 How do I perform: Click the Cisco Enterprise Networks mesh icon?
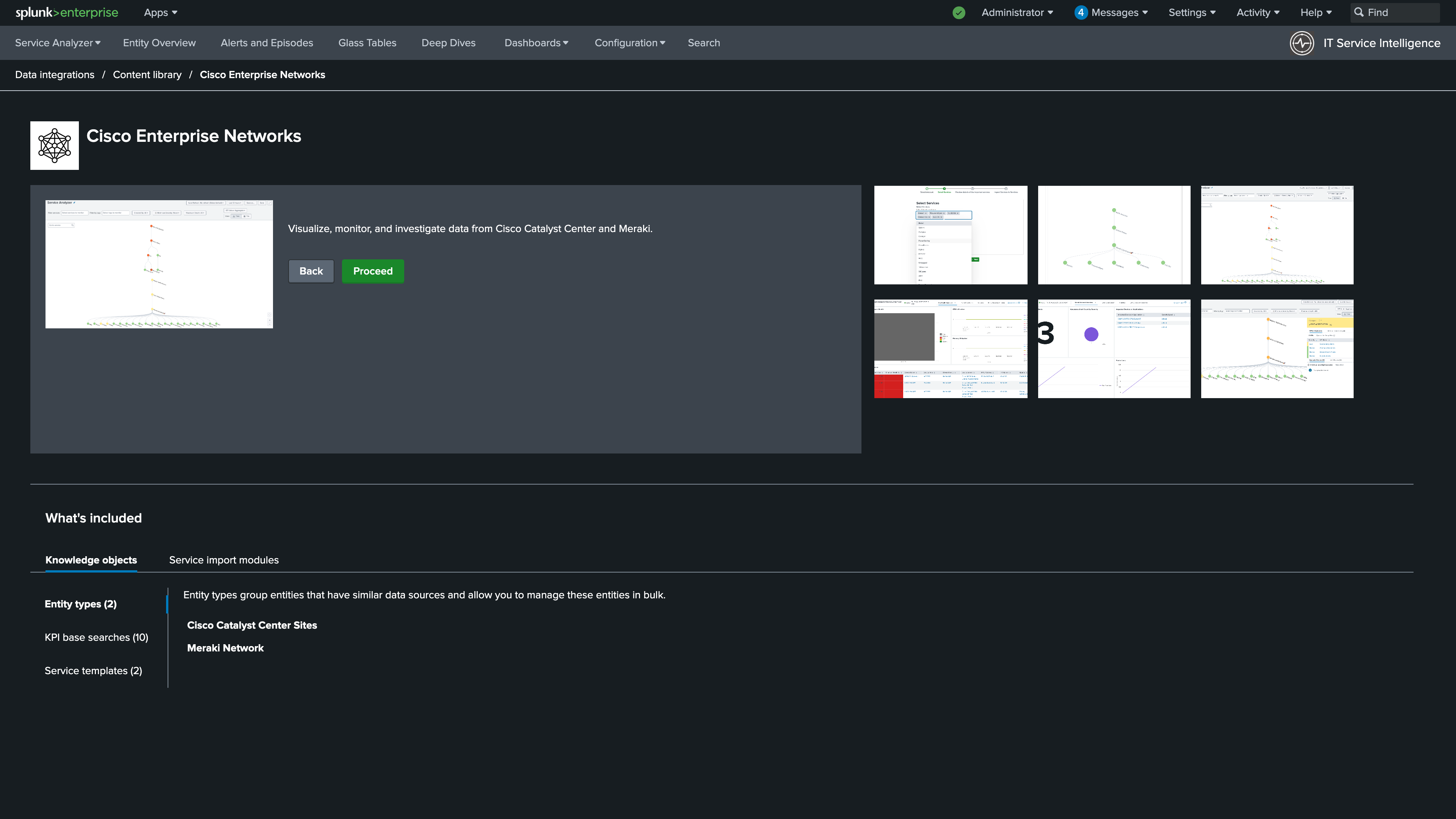[x=54, y=145]
